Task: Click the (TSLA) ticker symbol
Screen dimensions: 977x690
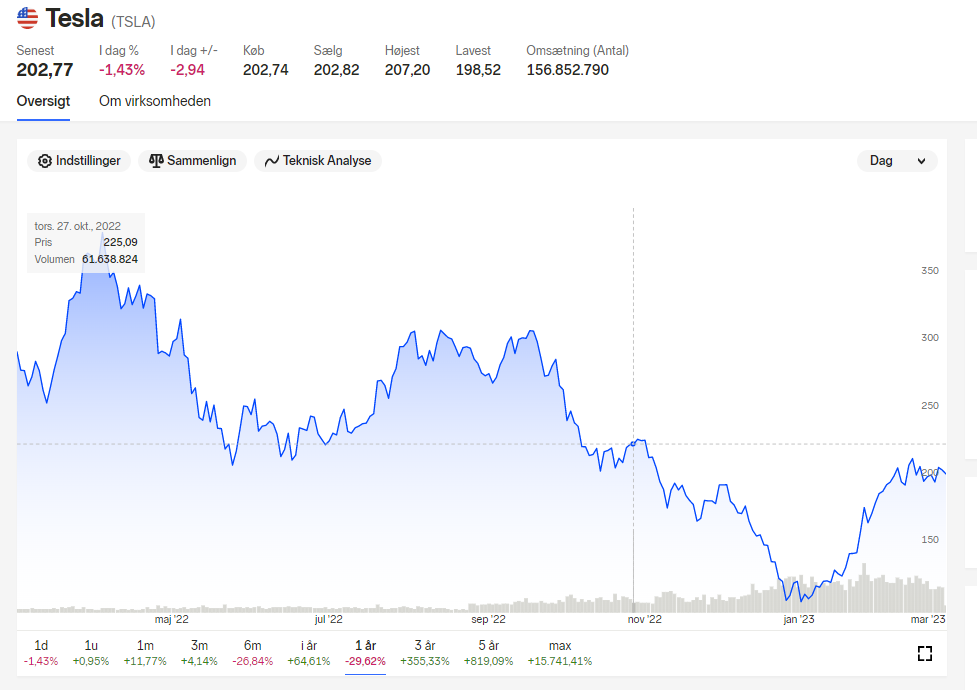Action: pyautogui.click(x=133, y=22)
